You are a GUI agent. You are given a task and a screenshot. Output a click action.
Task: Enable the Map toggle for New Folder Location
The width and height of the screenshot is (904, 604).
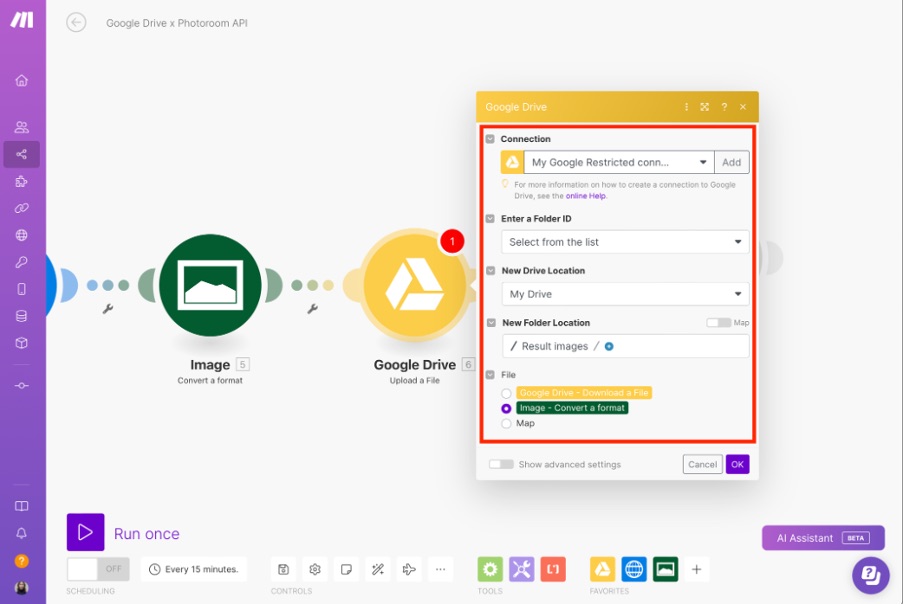(717, 323)
